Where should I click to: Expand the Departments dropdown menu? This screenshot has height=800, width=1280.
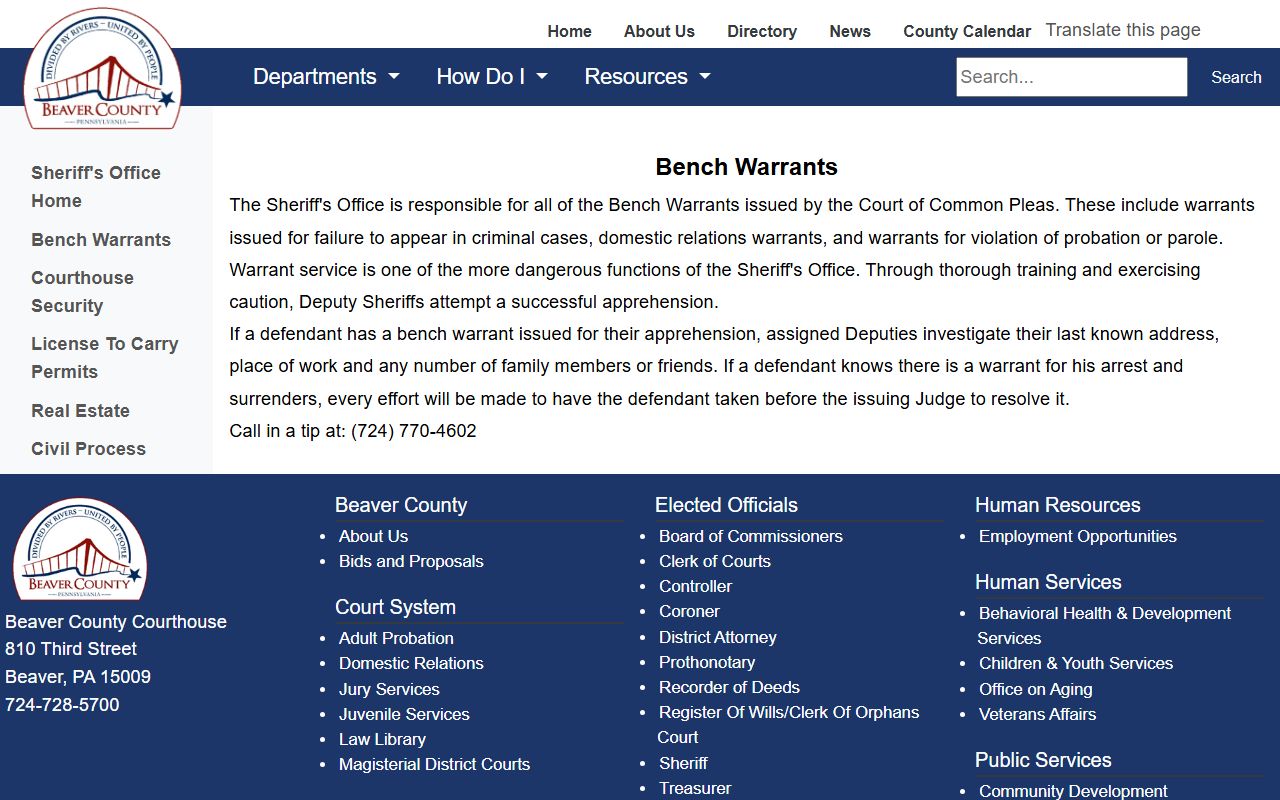[x=326, y=77]
